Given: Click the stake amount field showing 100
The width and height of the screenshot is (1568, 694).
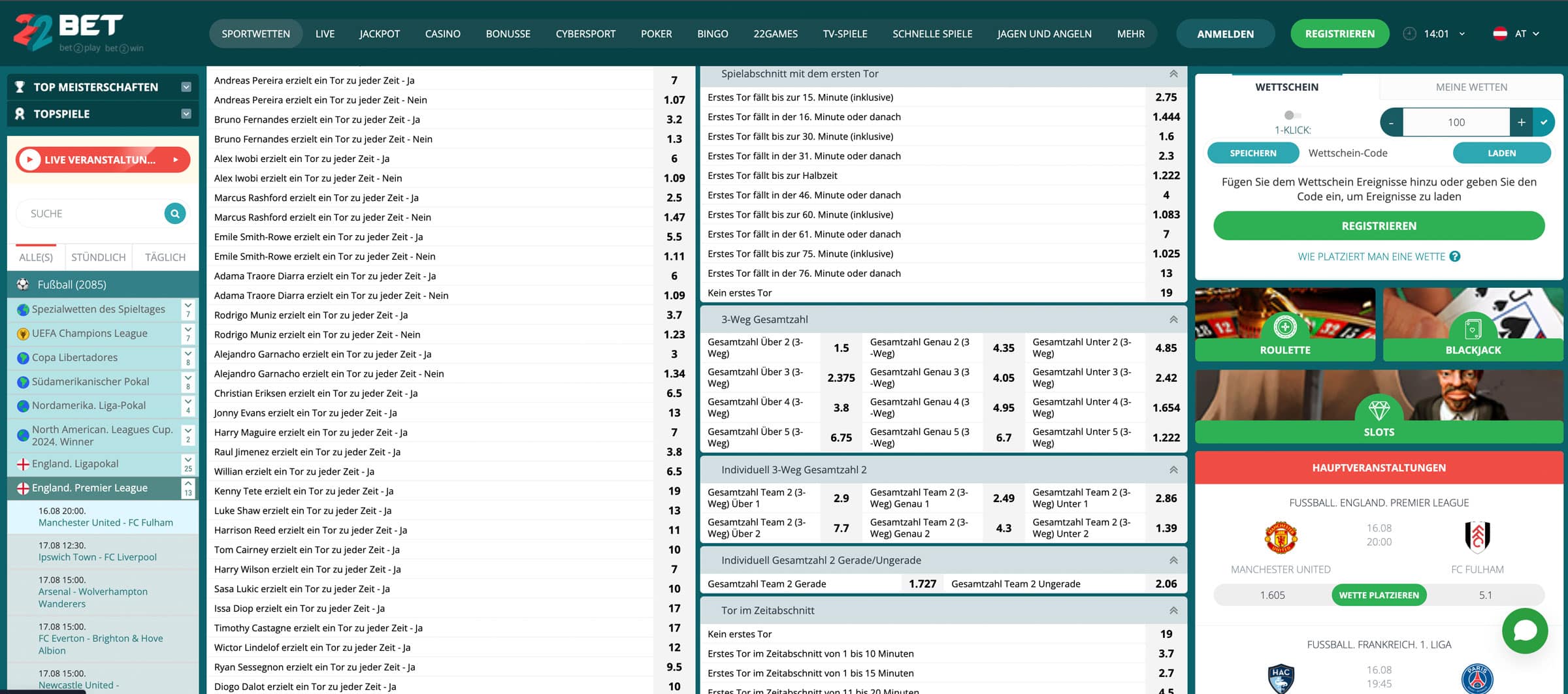Looking at the screenshot, I should (x=1456, y=122).
